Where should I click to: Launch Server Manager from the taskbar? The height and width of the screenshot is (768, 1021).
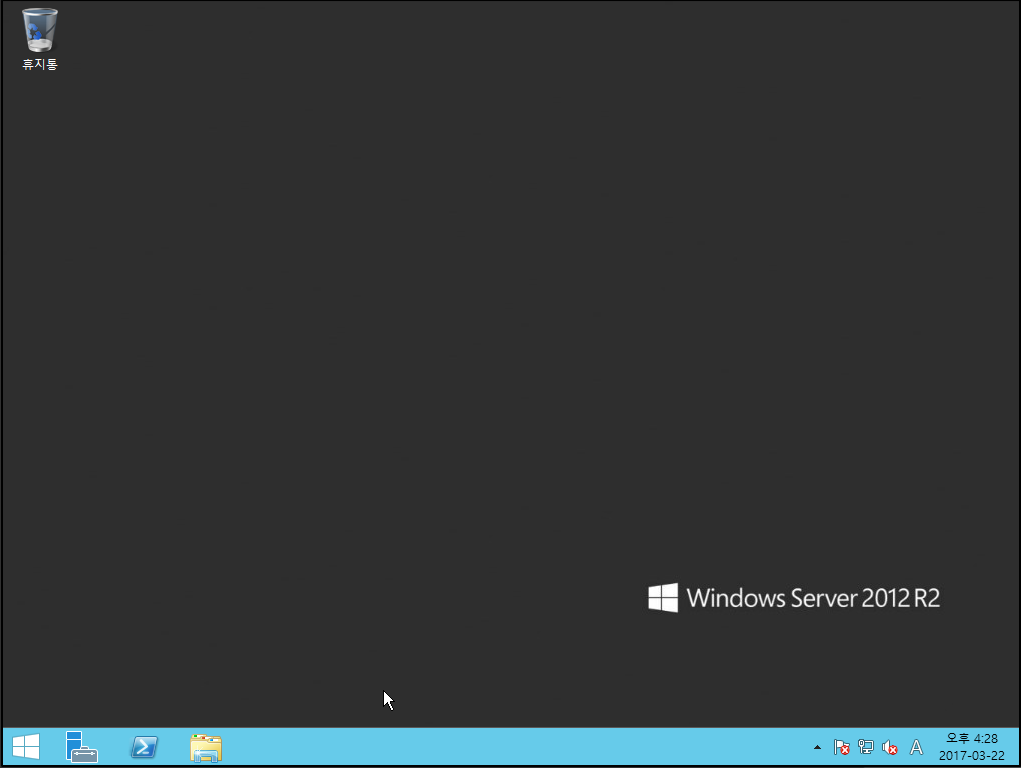[x=81, y=747]
